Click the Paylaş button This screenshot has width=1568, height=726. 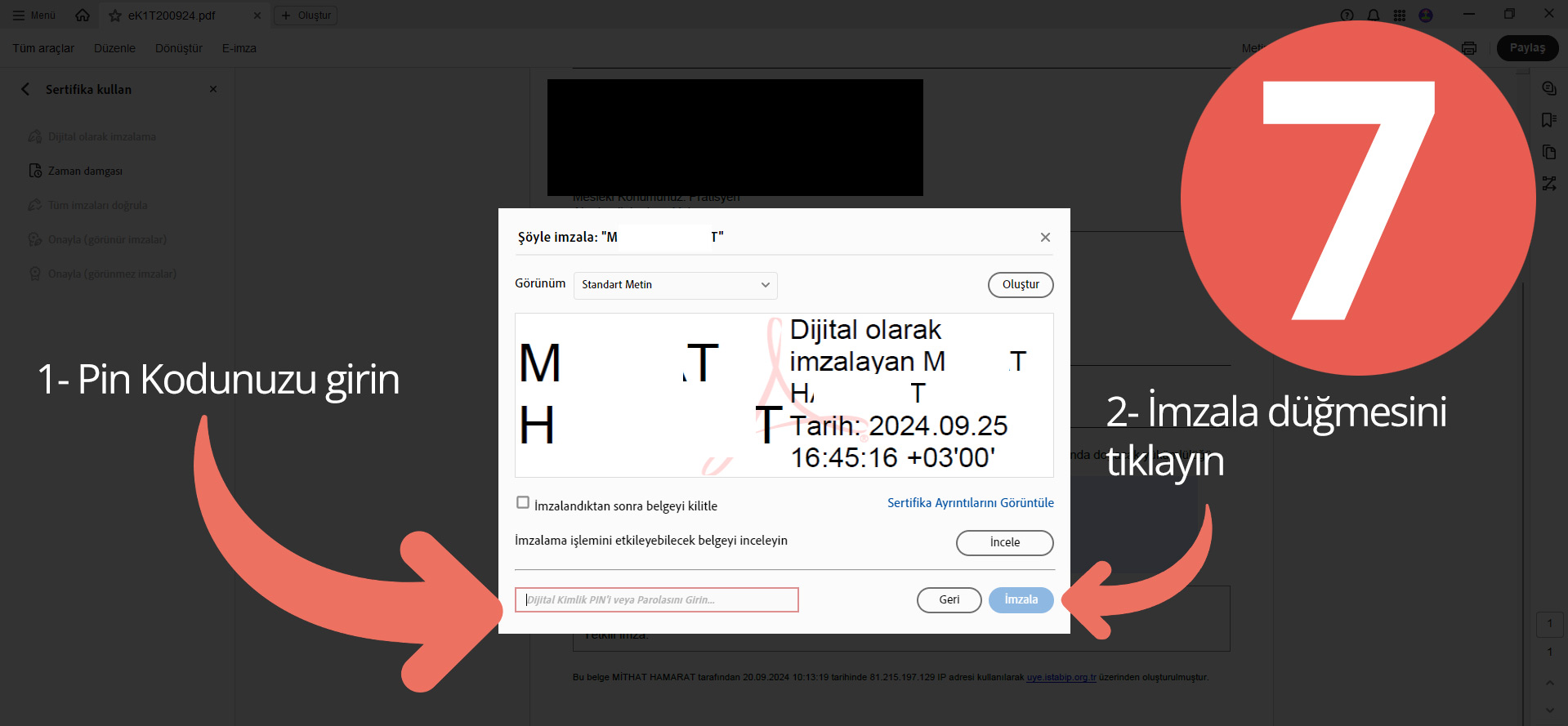click(1527, 48)
